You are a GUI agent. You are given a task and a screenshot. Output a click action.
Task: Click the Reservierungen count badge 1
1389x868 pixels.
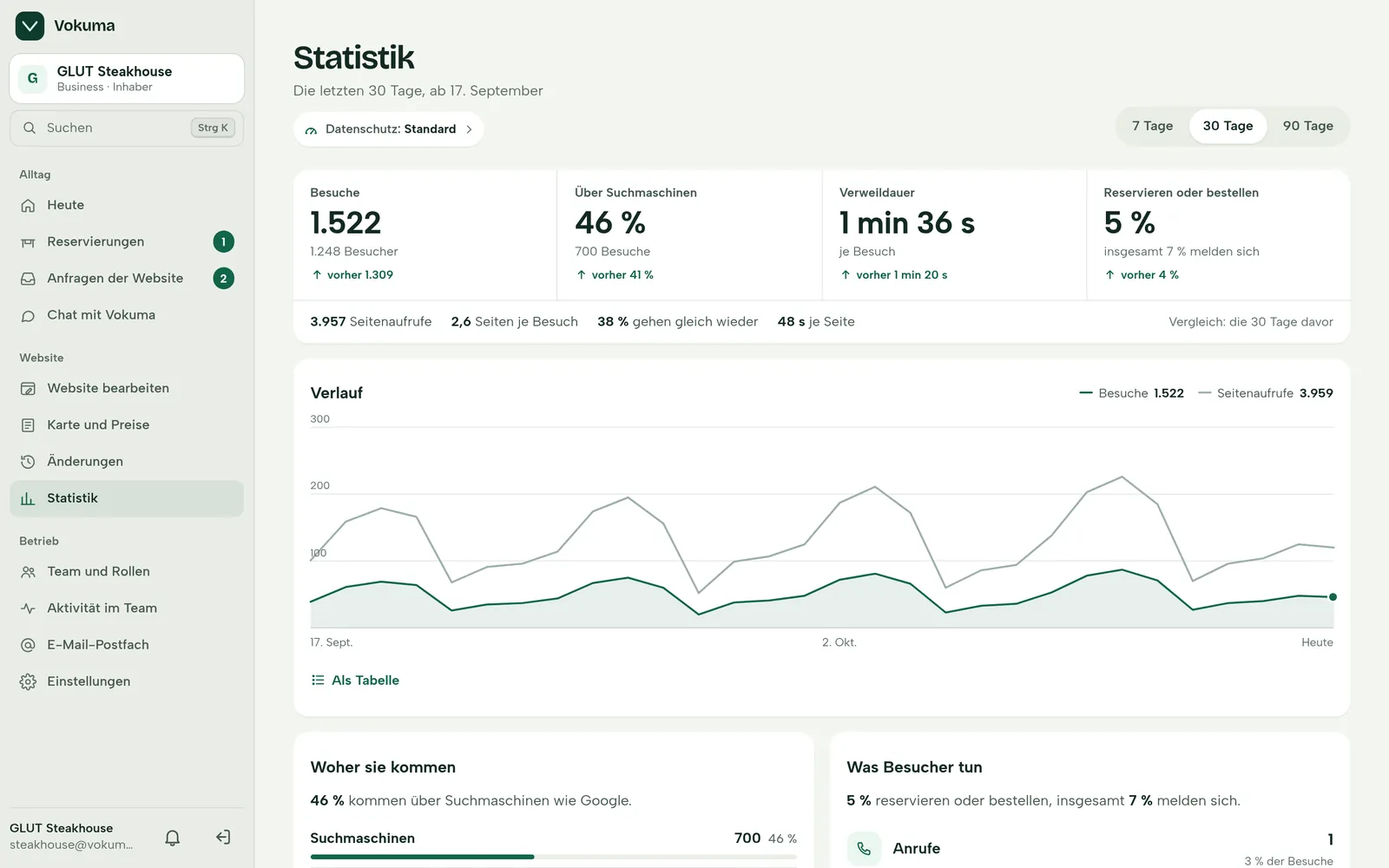tap(223, 242)
